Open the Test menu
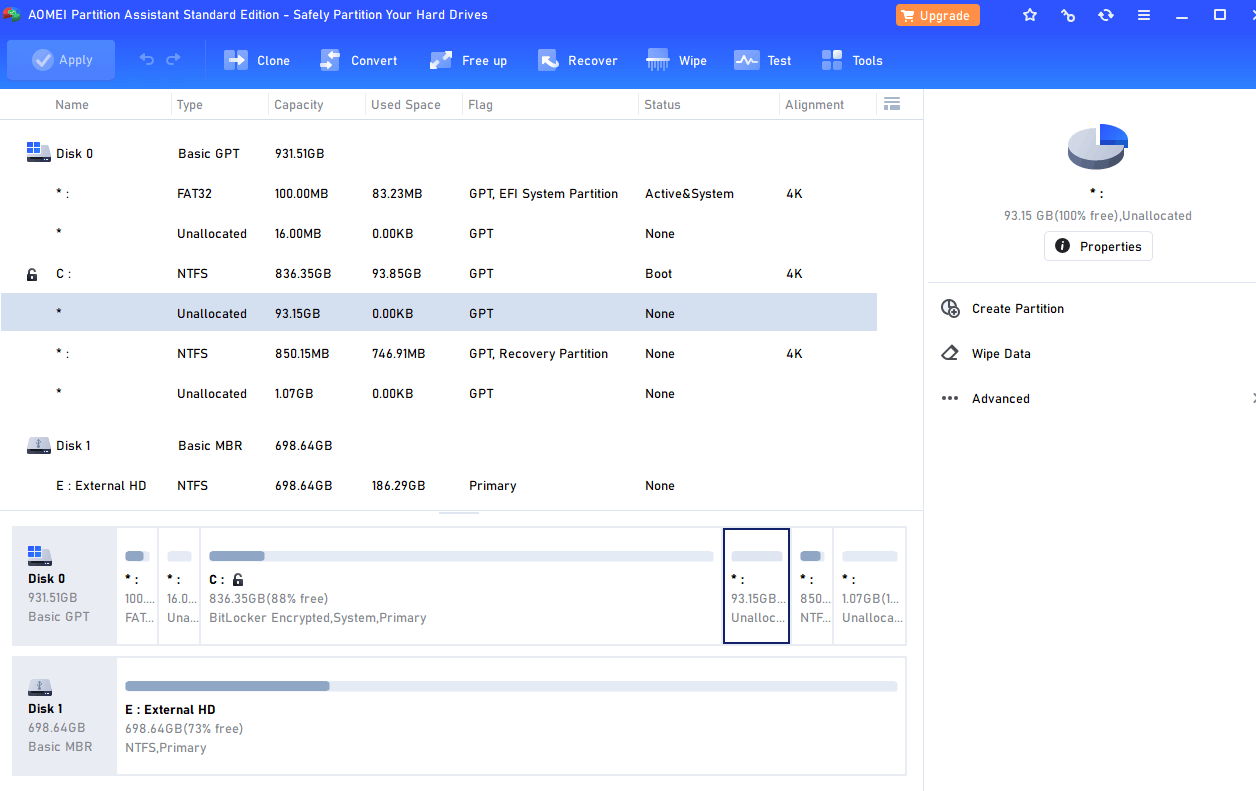 click(x=762, y=60)
